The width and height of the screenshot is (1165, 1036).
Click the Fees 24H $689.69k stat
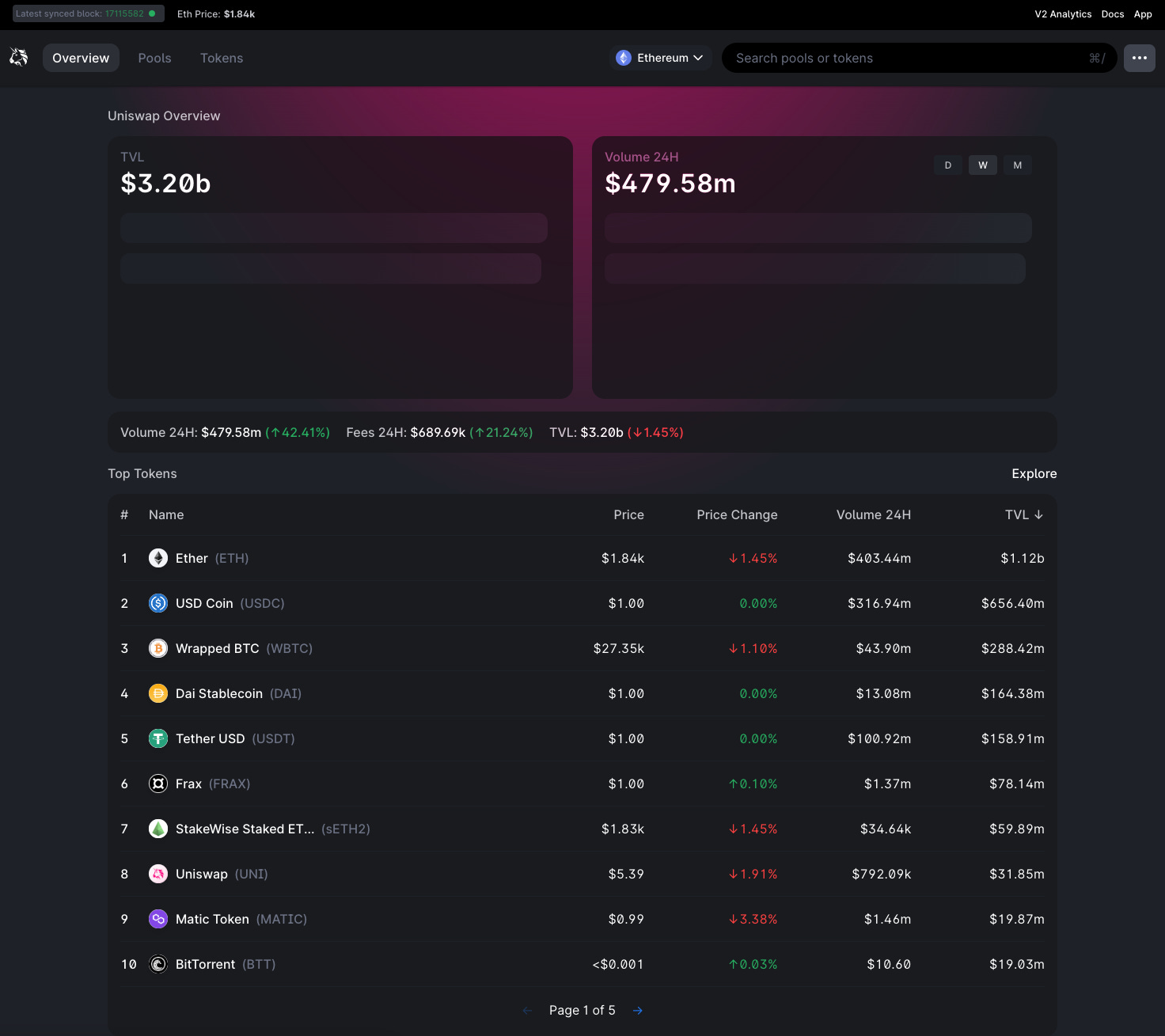coord(439,432)
